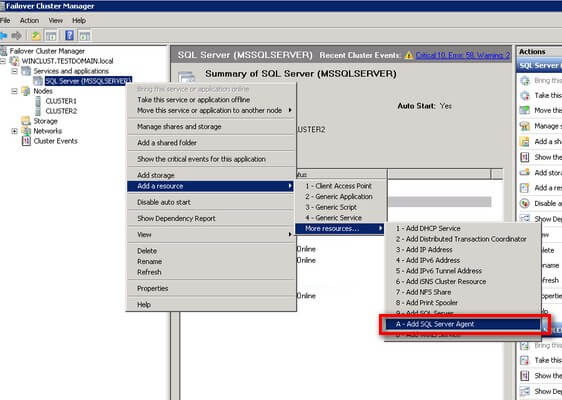
Task: Click the 'Manage s...' icon in the Actions pane
Action: click(525, 126)
